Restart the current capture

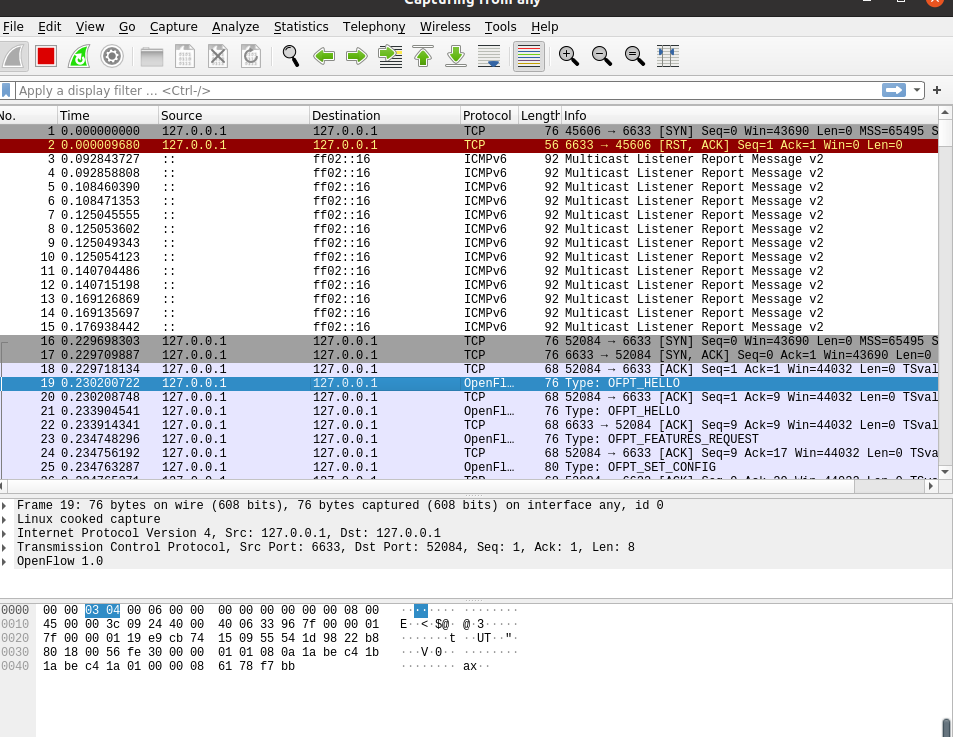(x=79, y=56)
